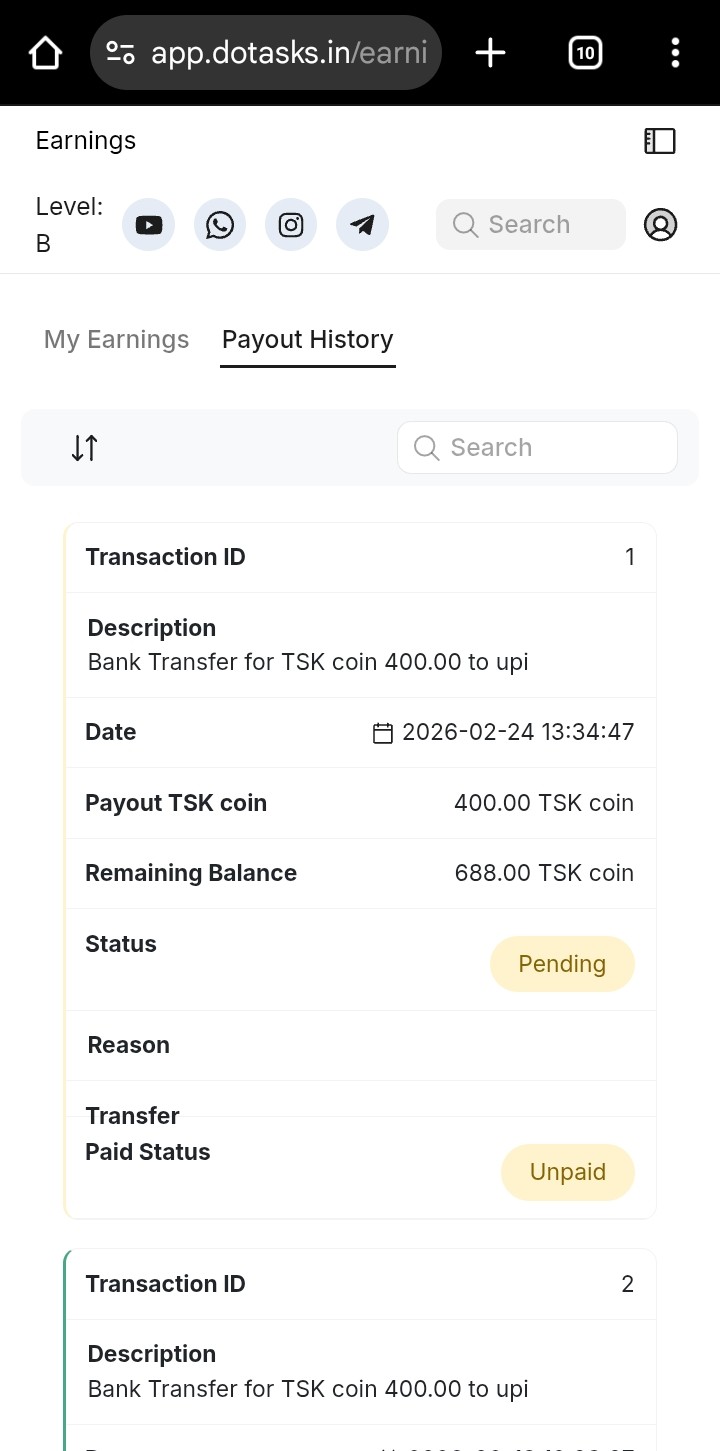The image size is (720, 1451).
Task: Open the browser three-dot menu
Action: (x=676, y=53)
